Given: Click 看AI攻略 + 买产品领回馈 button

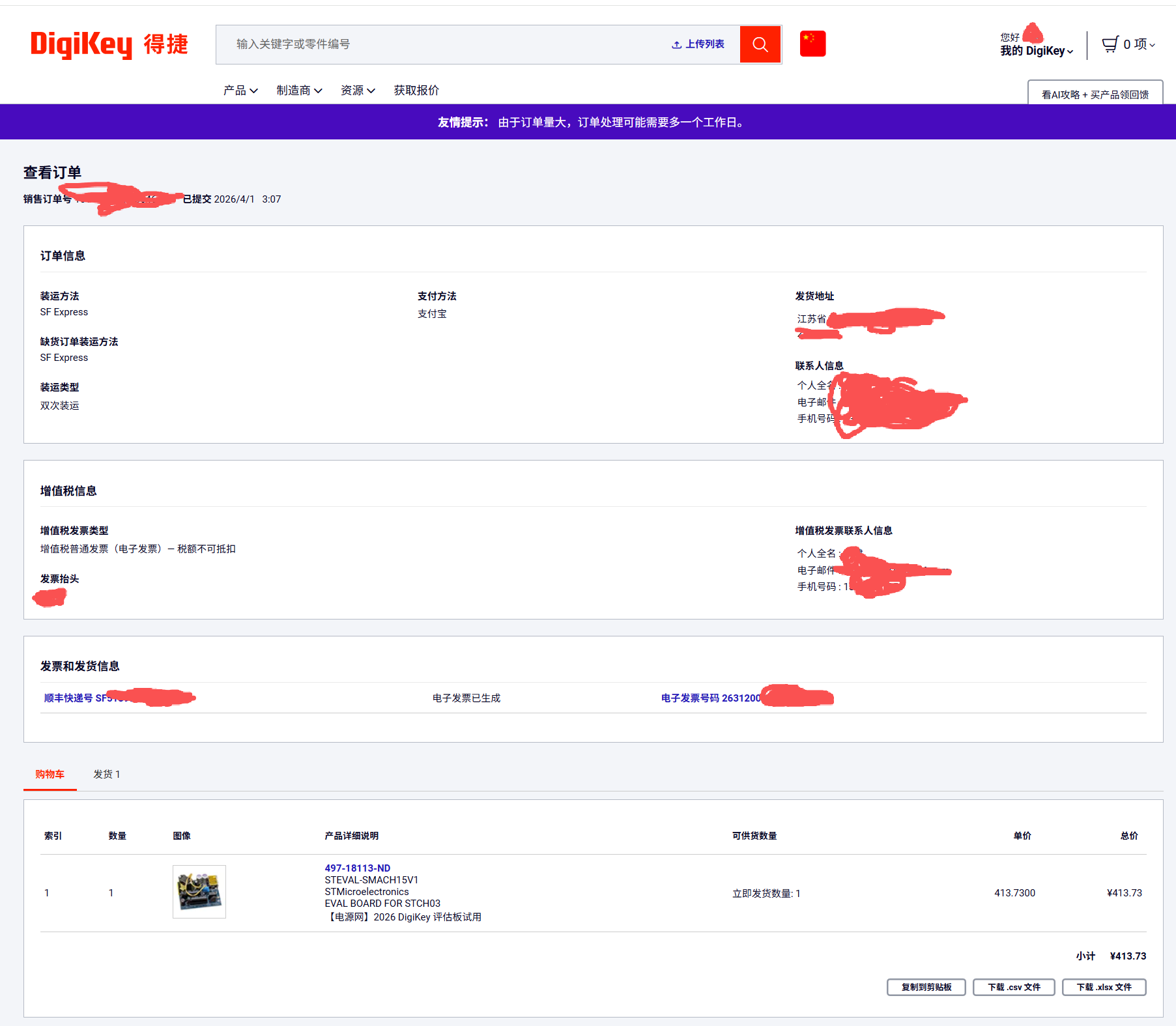Looking at the screenshot, I should click(1095, 94).
